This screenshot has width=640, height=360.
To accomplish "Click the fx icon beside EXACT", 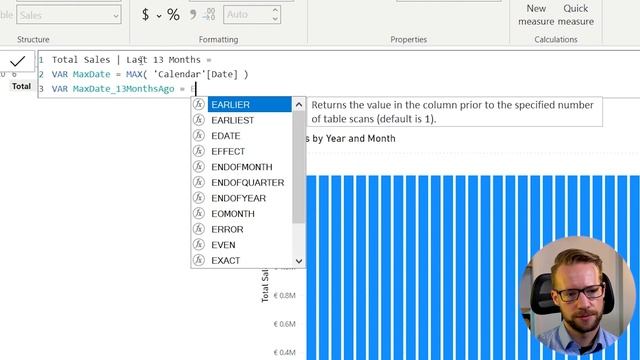I will (x=199, y=260).
